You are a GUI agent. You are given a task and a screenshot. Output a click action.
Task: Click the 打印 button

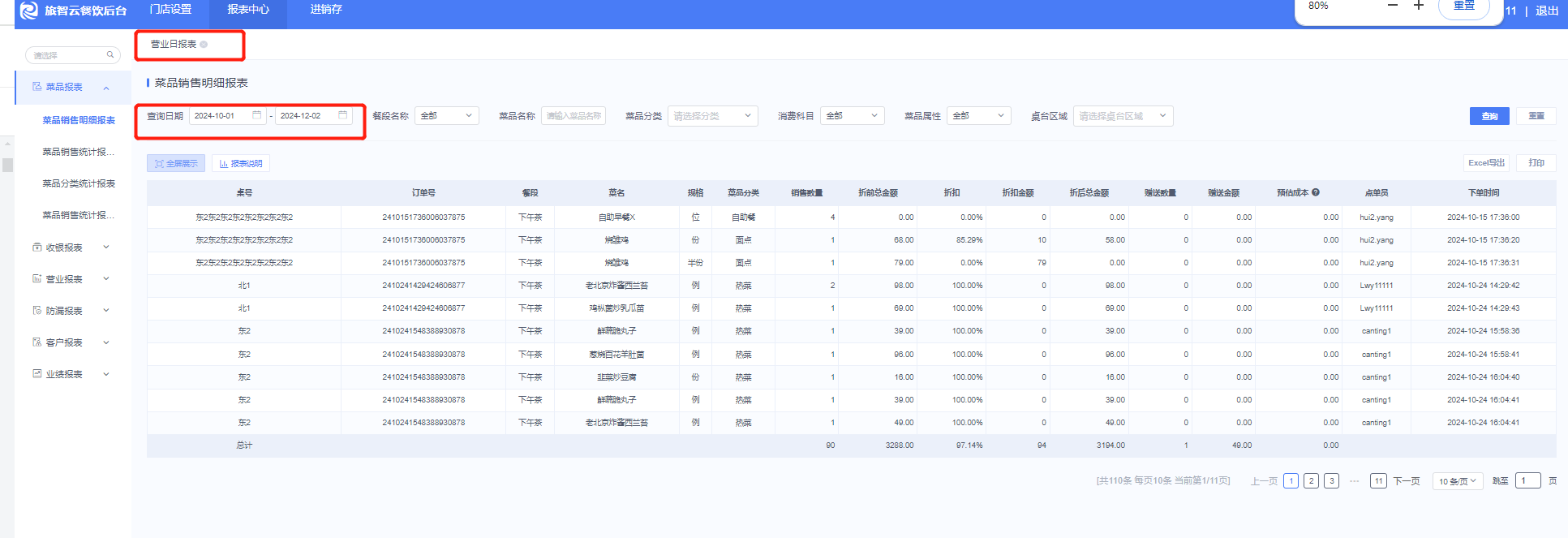pos(1536,163)
